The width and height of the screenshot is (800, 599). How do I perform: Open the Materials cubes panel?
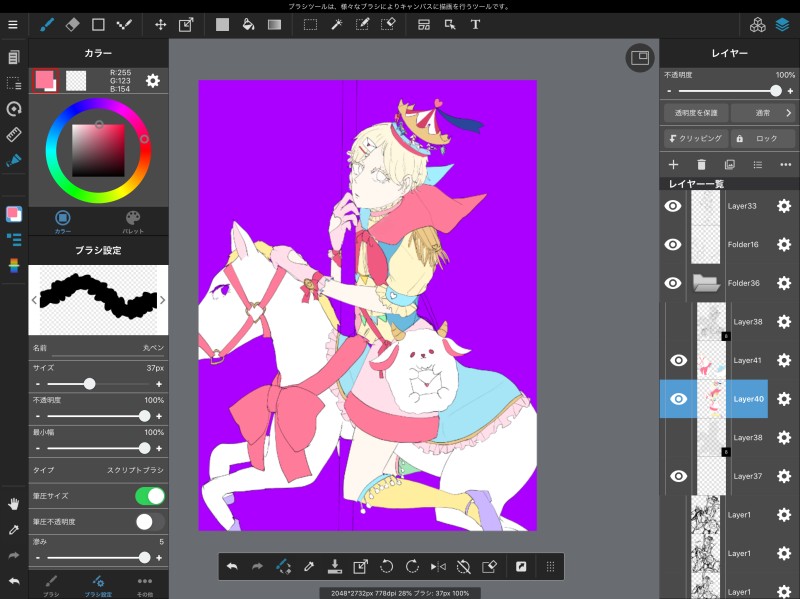click(x=758, y=24)
